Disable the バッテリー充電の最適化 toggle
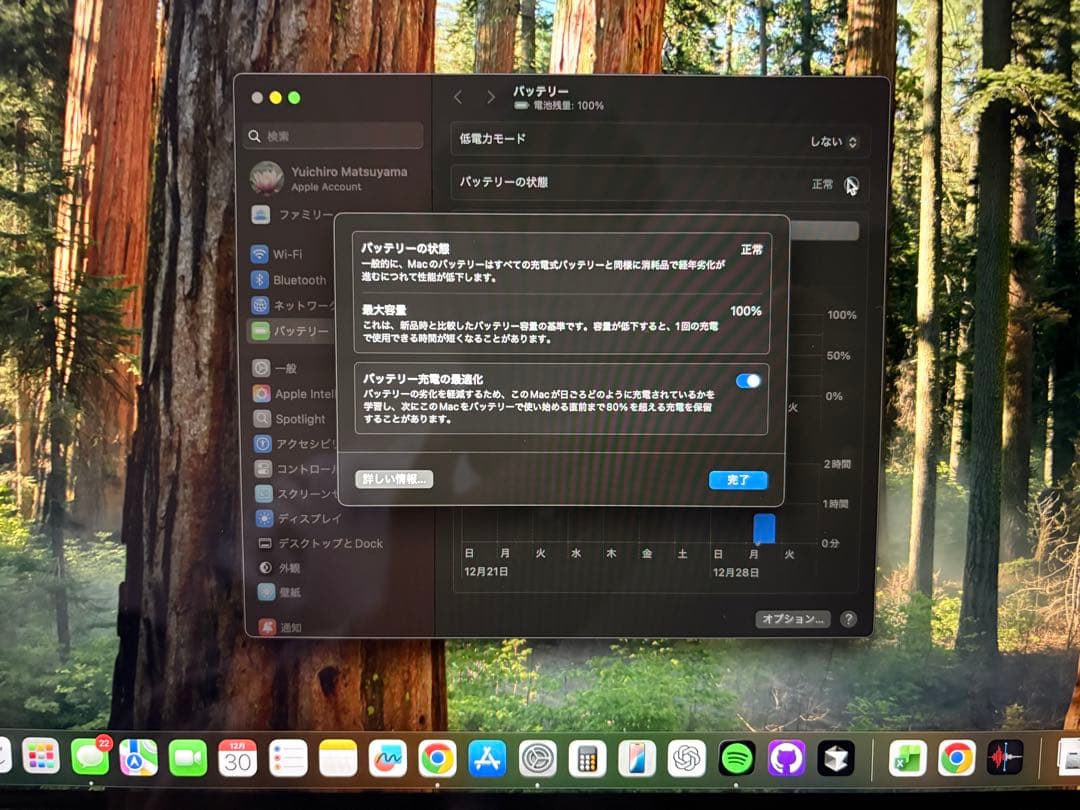Image resolution: width=1080 pixels, height=810 pixels. point(748,380)
